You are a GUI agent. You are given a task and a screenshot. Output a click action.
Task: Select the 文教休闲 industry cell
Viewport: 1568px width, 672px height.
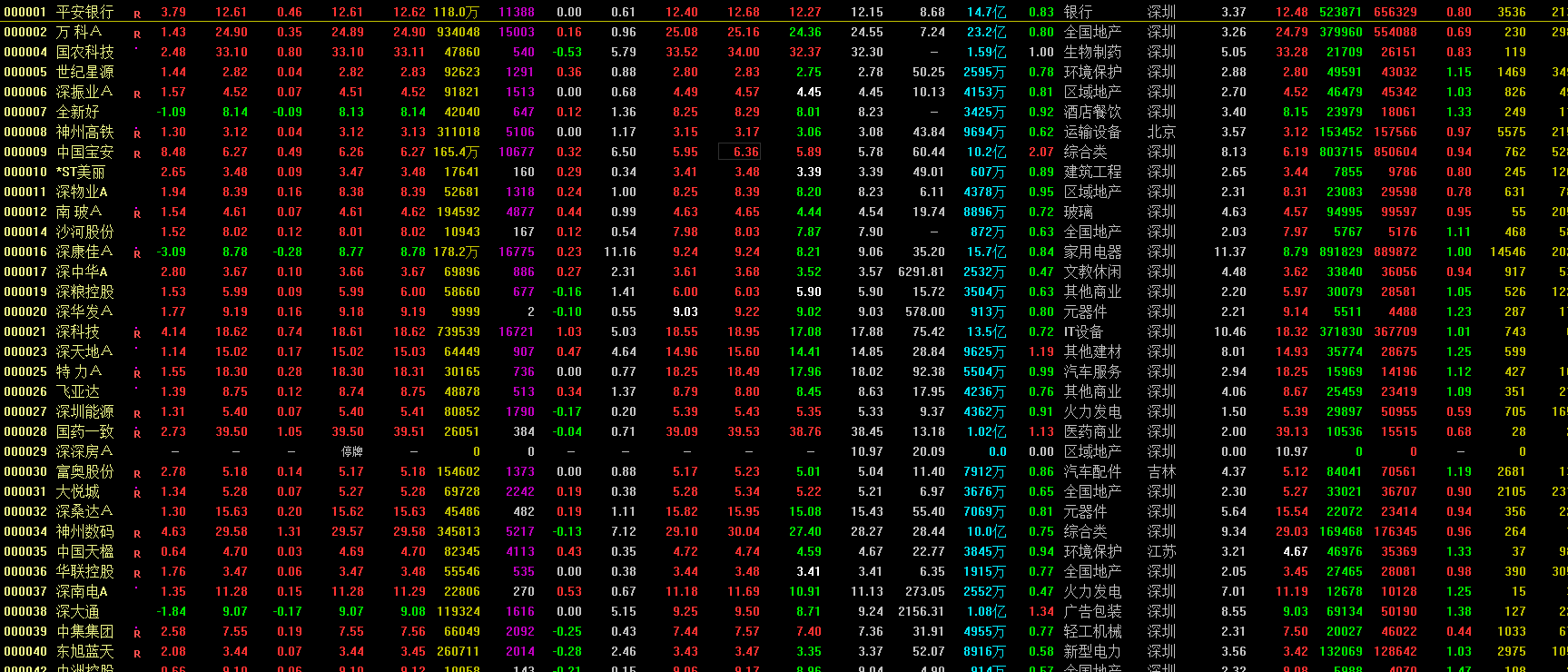[x=1092, y=272]
